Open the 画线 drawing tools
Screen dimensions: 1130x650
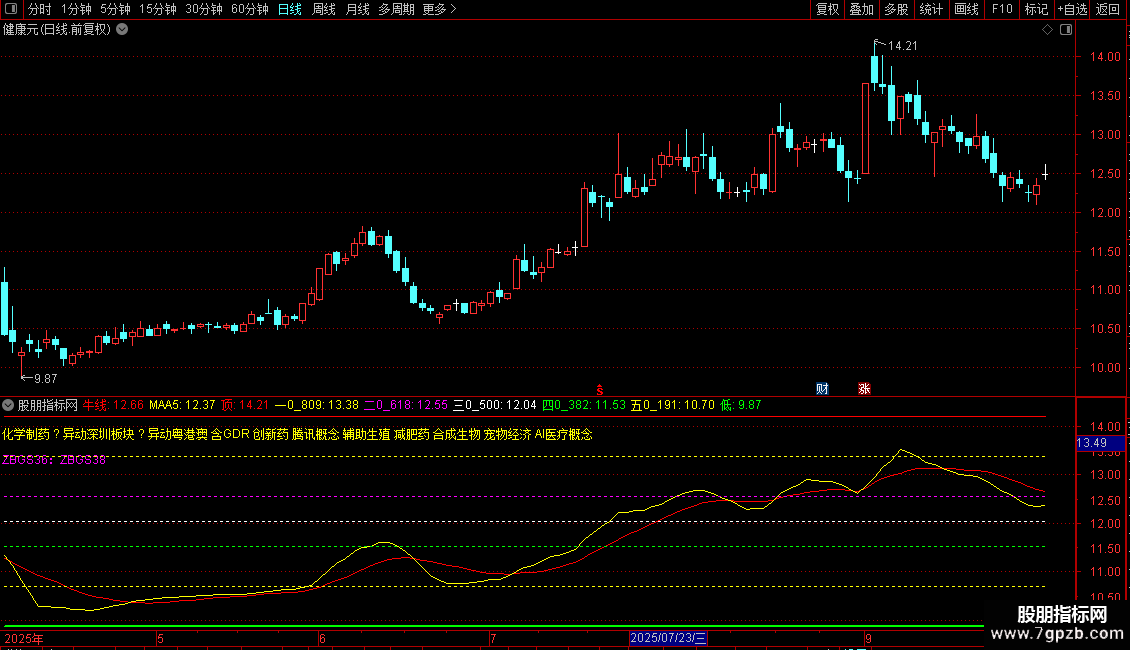[966, 9]
